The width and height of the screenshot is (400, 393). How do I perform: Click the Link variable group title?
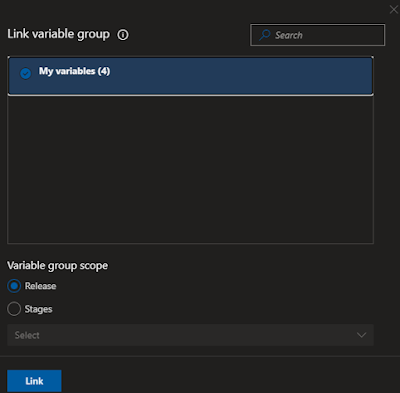(x=58, y=34)
